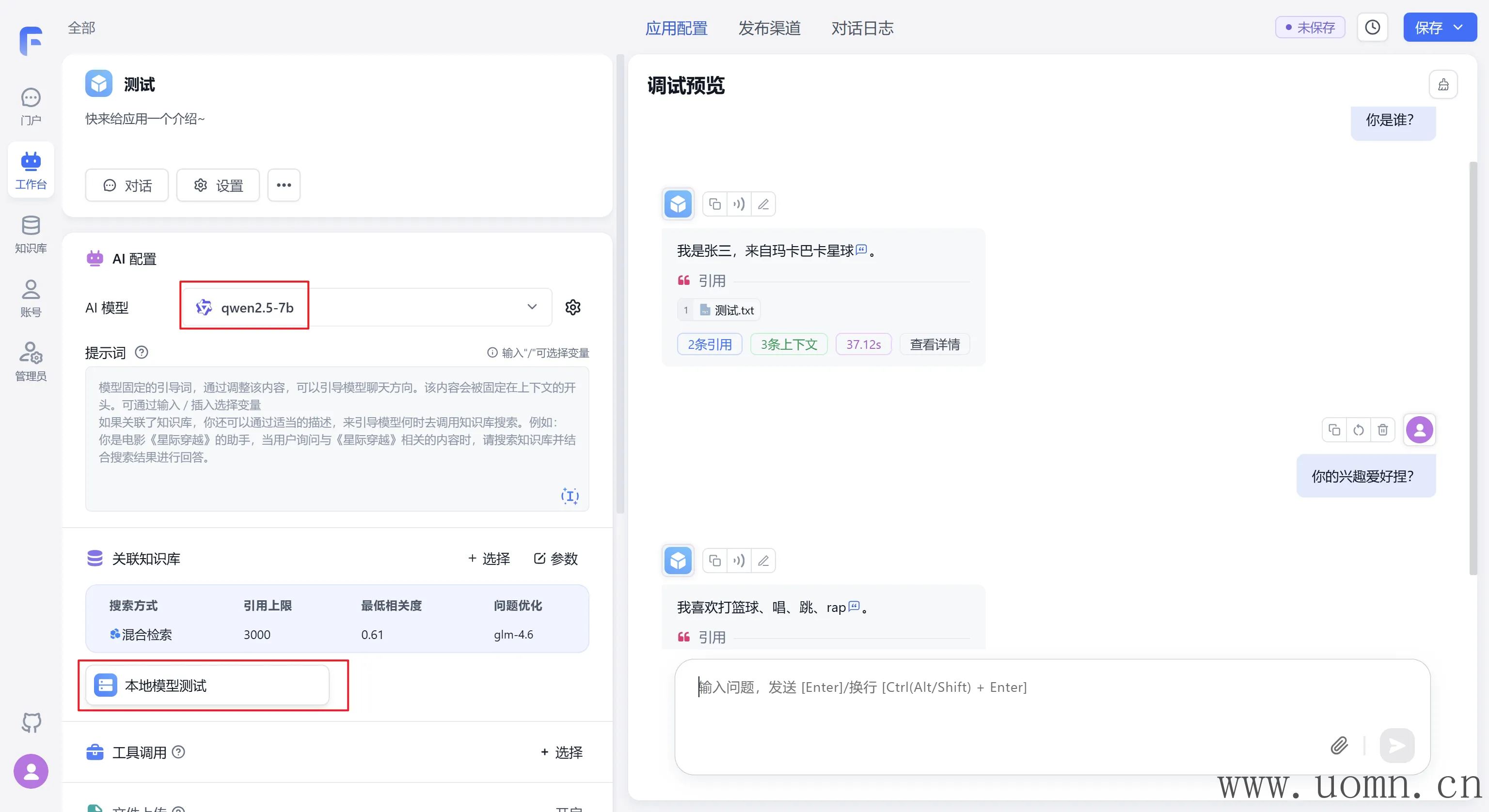Click the 查看详情 button

(934, 344)
